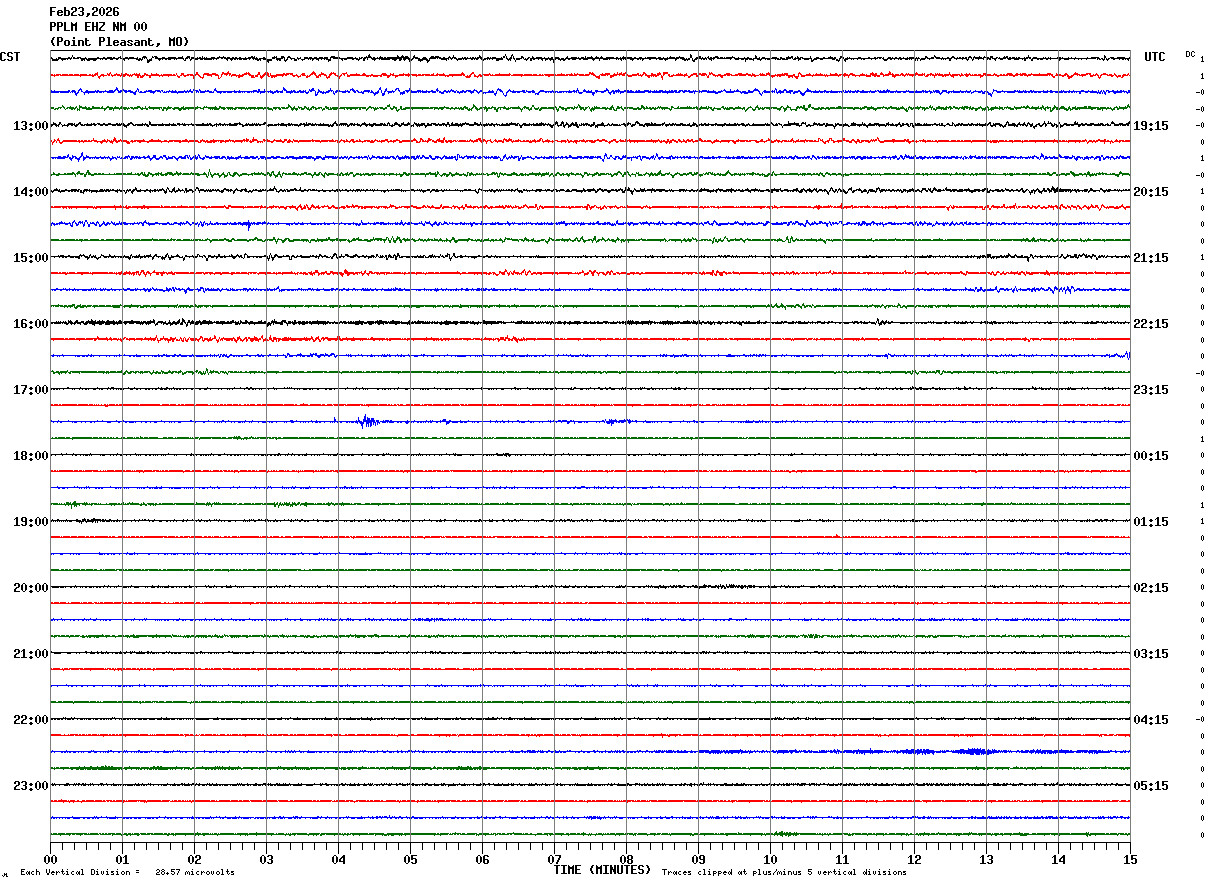The image size is (1210, 886).
Task: Click minute tick label "03" on the time axis
Action: point(267,859)
